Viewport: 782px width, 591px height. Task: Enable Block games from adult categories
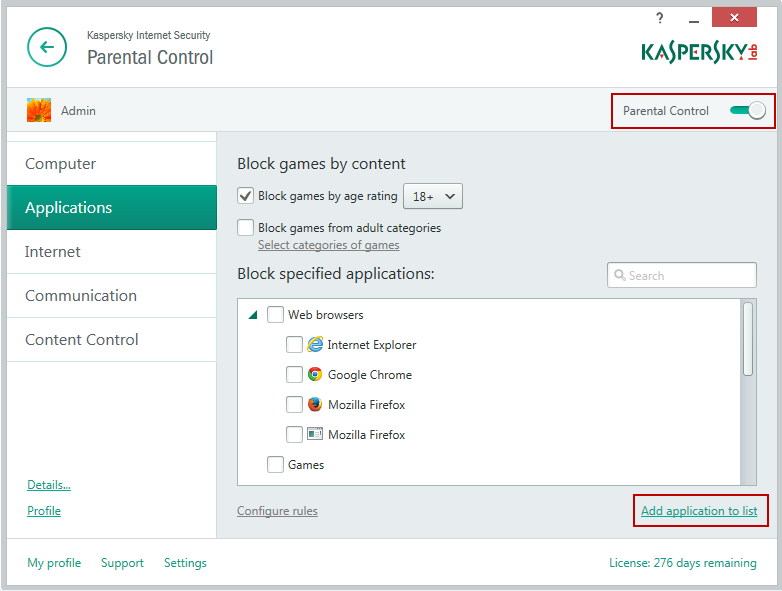pos(245,227)
